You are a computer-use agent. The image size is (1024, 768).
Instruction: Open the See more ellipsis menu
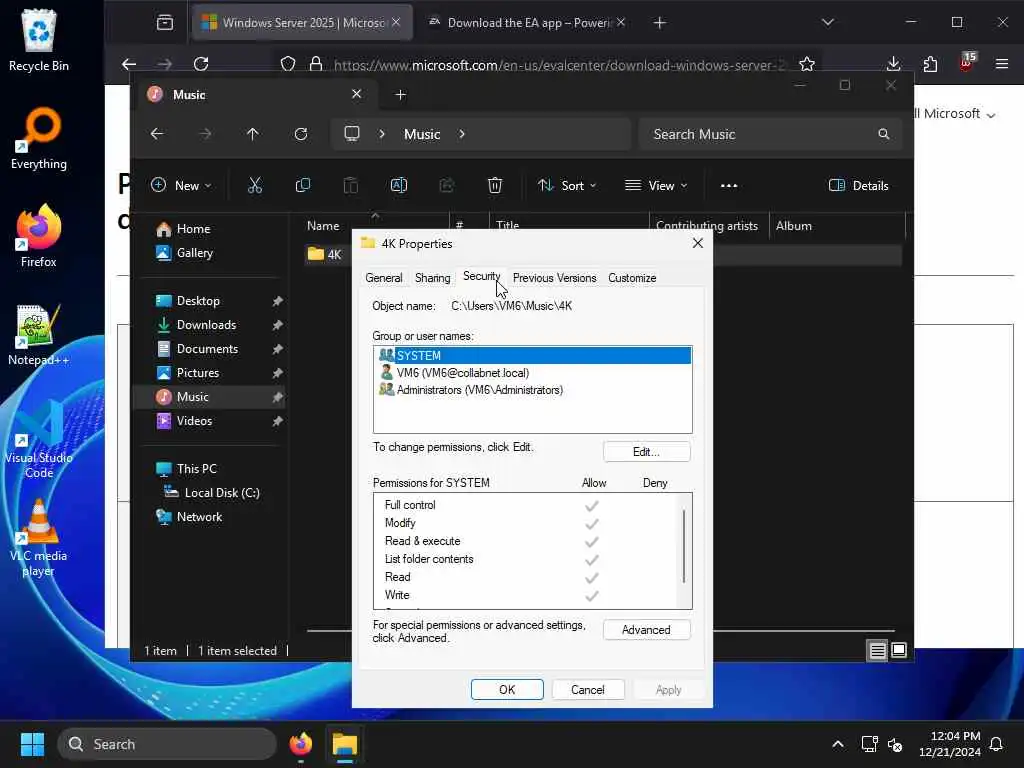pos(729,185)
